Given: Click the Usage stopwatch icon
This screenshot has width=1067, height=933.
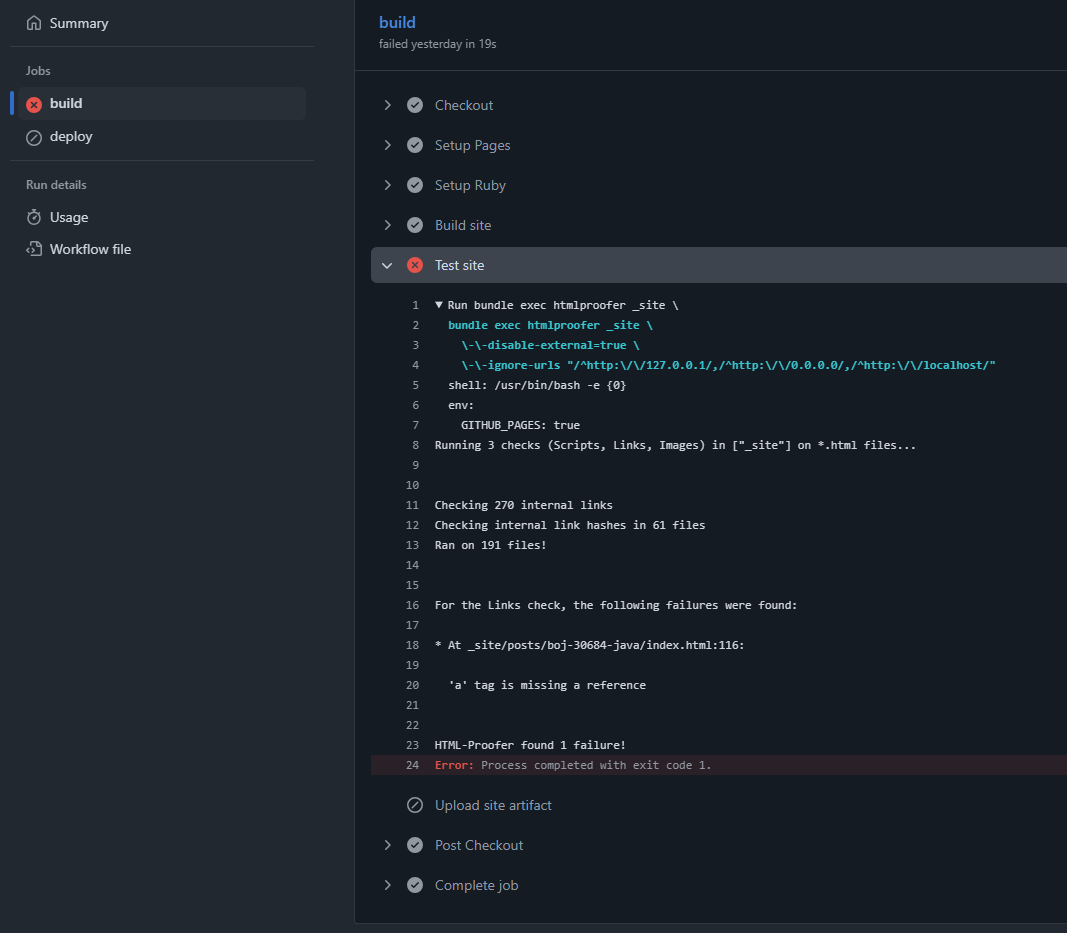Looking at the screenshot, I should click(x=33, y=217).
